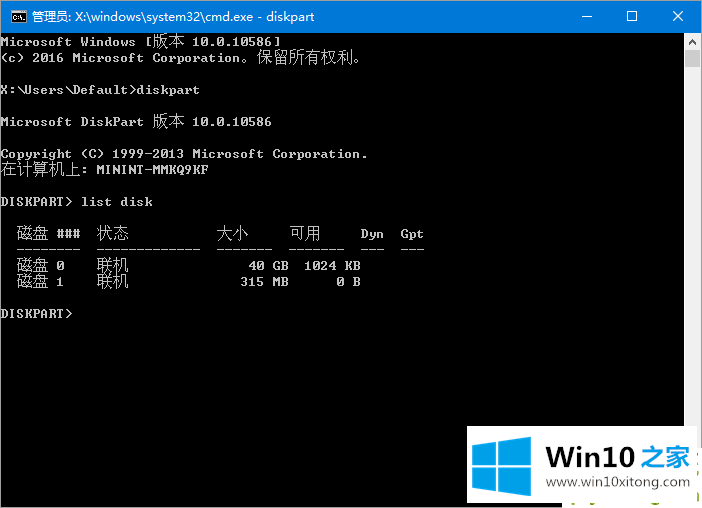This screenshot has height=508, width=702.
Task: Click the cmd icon in the title bar
Action: (x=19, y=17)
